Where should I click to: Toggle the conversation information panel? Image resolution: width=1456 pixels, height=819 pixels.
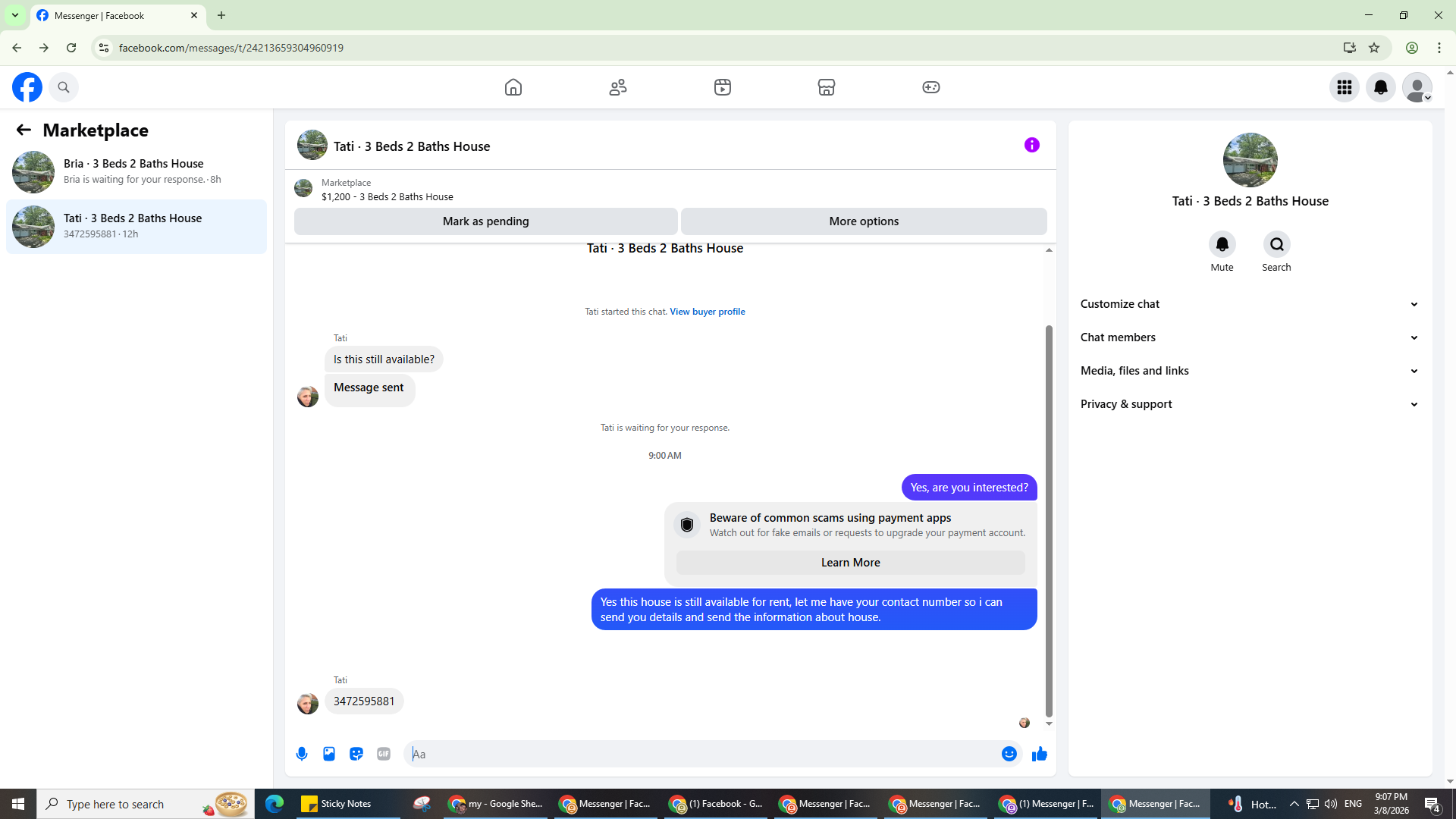pyautogui.click(x=1031, y=145)
